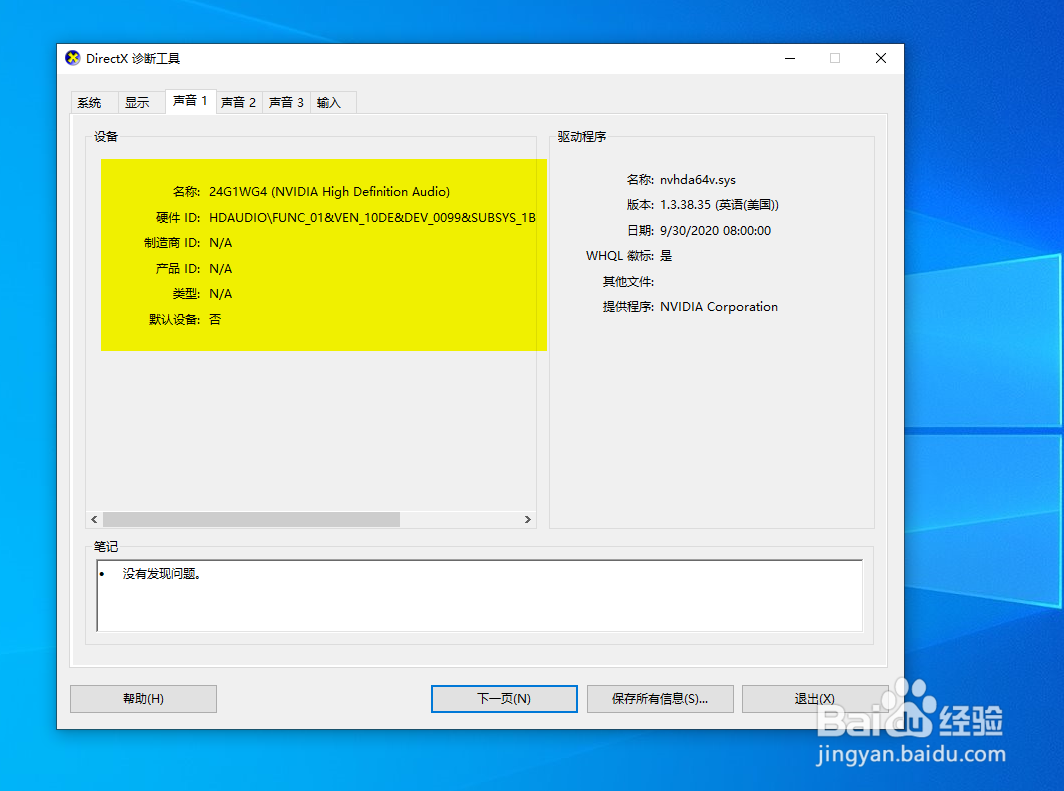Click the 没有发现问题 note text
Screen dimensions: 1064x791
pyautogui.click(x=162, y=574)
